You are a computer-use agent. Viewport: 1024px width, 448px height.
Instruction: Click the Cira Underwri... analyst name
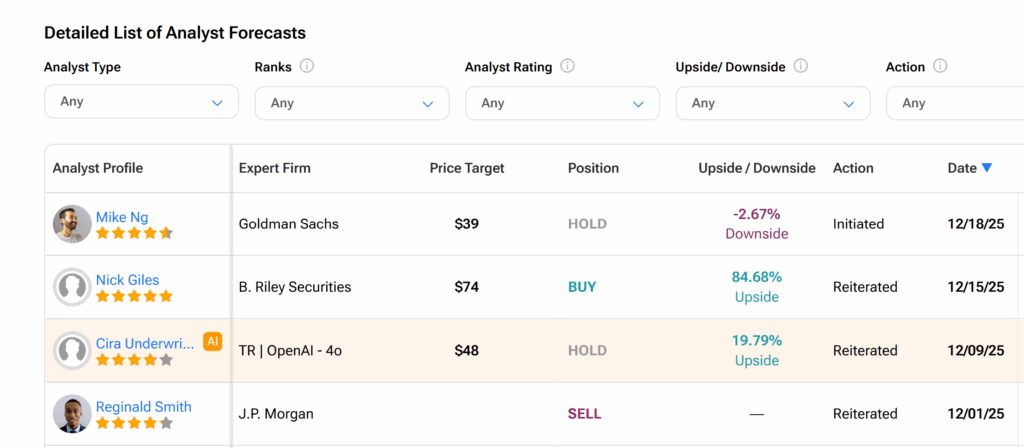[x=146, y=343]
